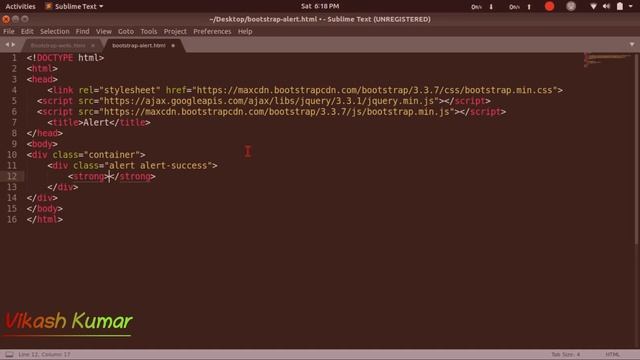Minimize the Sublime Text window

(x=16, y=19)
